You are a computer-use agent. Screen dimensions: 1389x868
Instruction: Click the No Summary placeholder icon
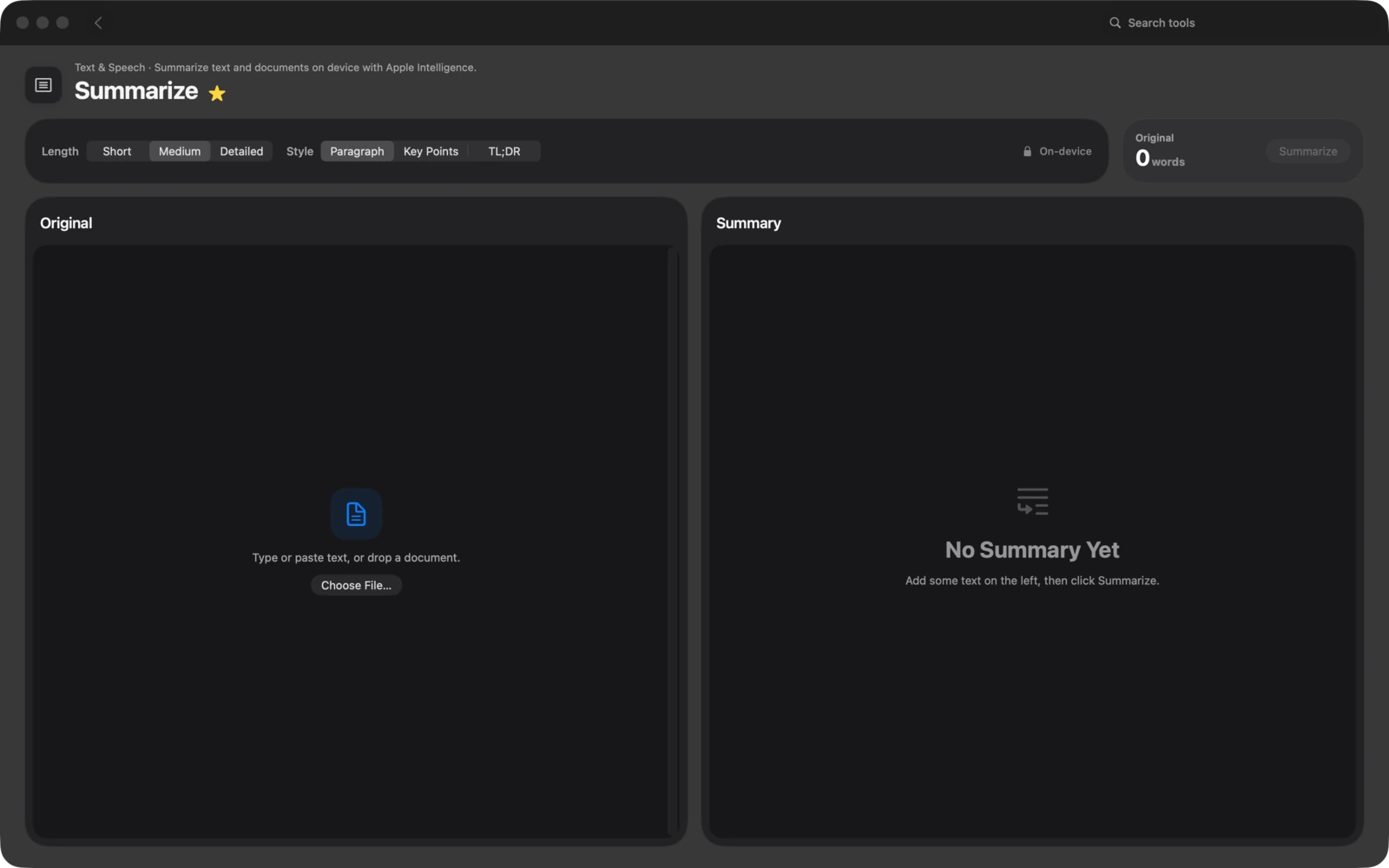coord(1032,501)
